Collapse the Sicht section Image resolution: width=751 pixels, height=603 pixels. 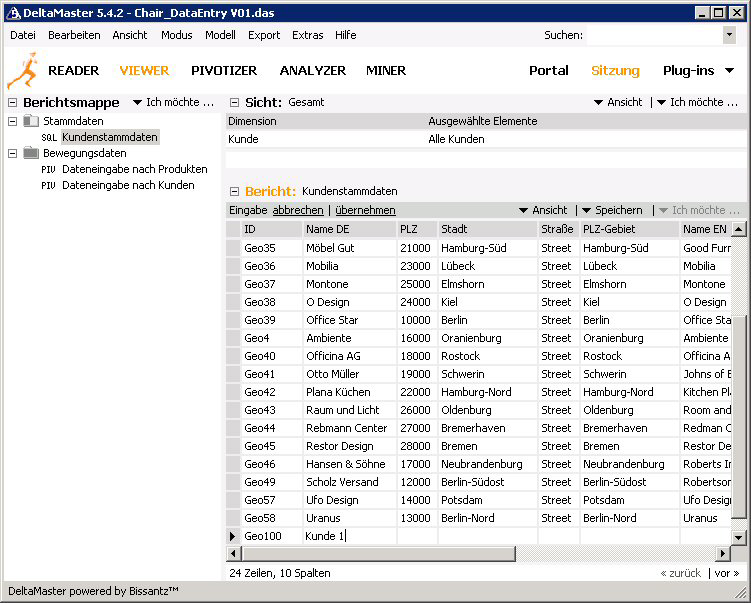[234, 102]
